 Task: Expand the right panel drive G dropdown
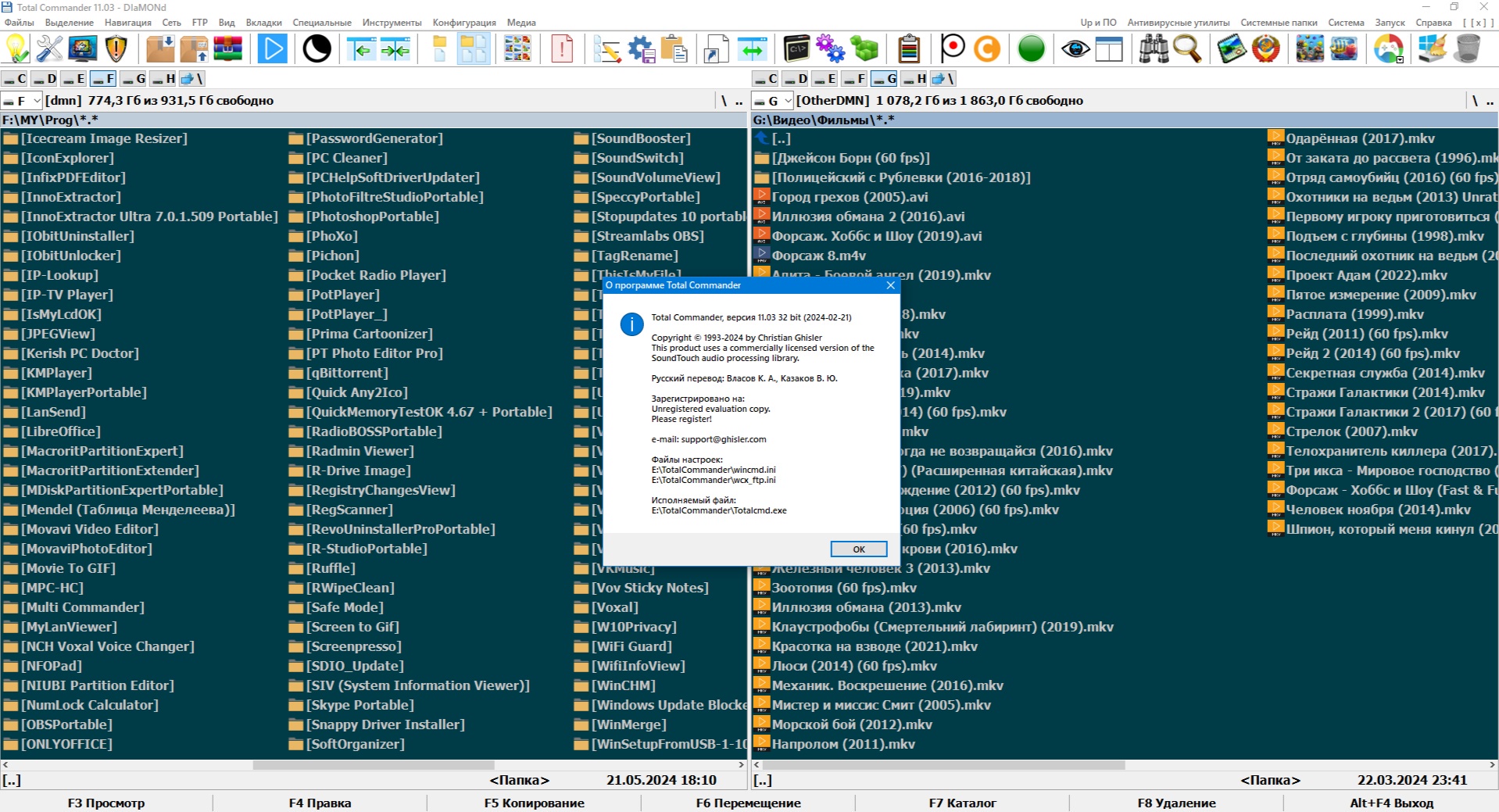[x=788, y=101]
